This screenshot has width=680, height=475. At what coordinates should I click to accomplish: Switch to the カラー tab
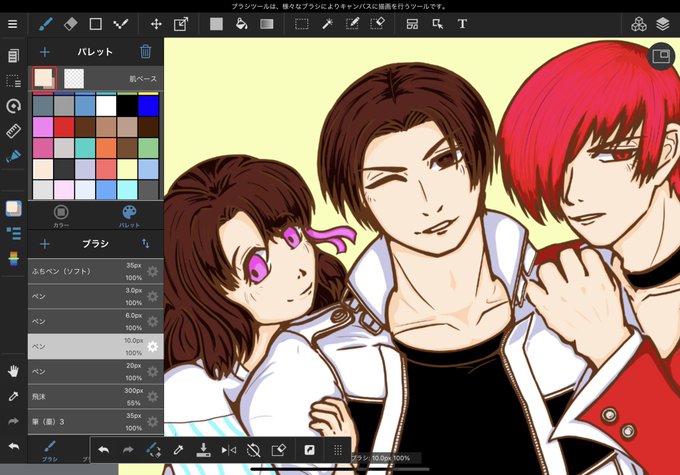tap(61, 216)
